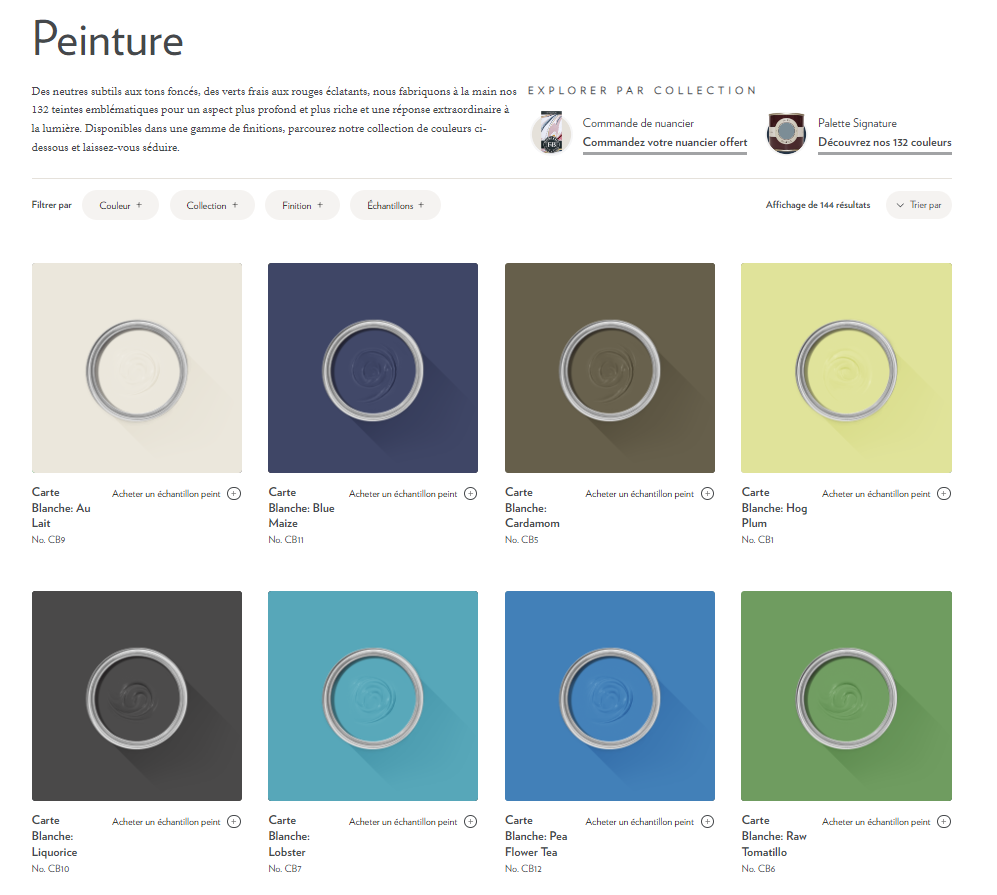The height and width of the screenshot is (895, 997).
Task: Open the Échantillons filter
Action: click(395, 205)
